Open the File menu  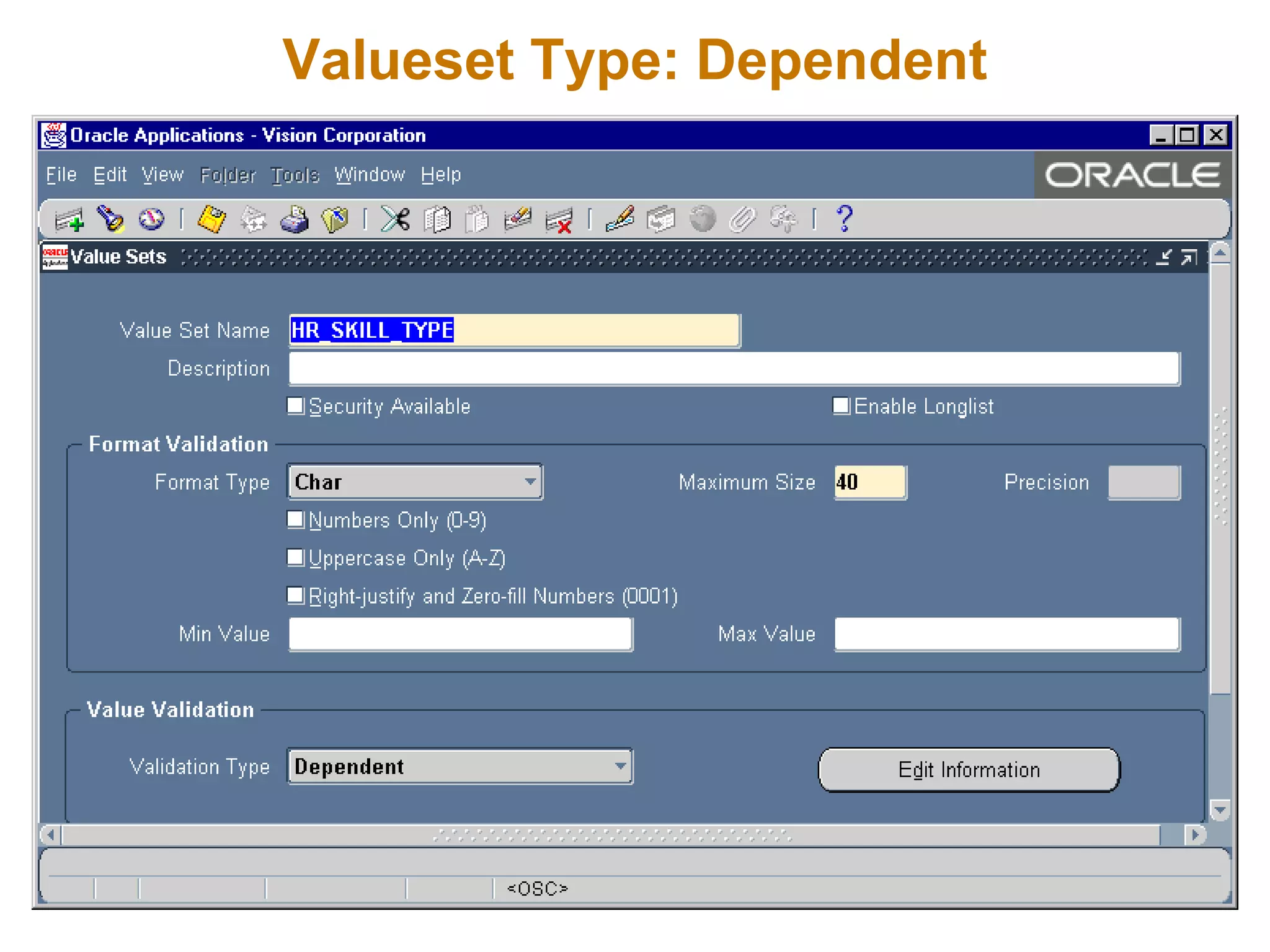(x=61, y=175)
